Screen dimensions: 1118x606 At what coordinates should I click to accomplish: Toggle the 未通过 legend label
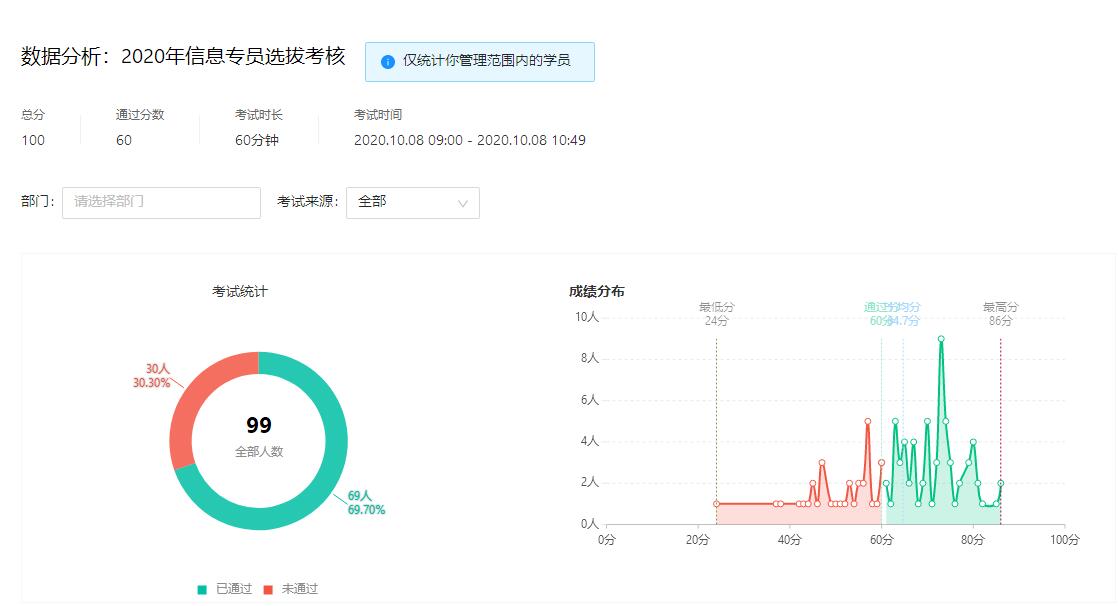click(297, 589)
